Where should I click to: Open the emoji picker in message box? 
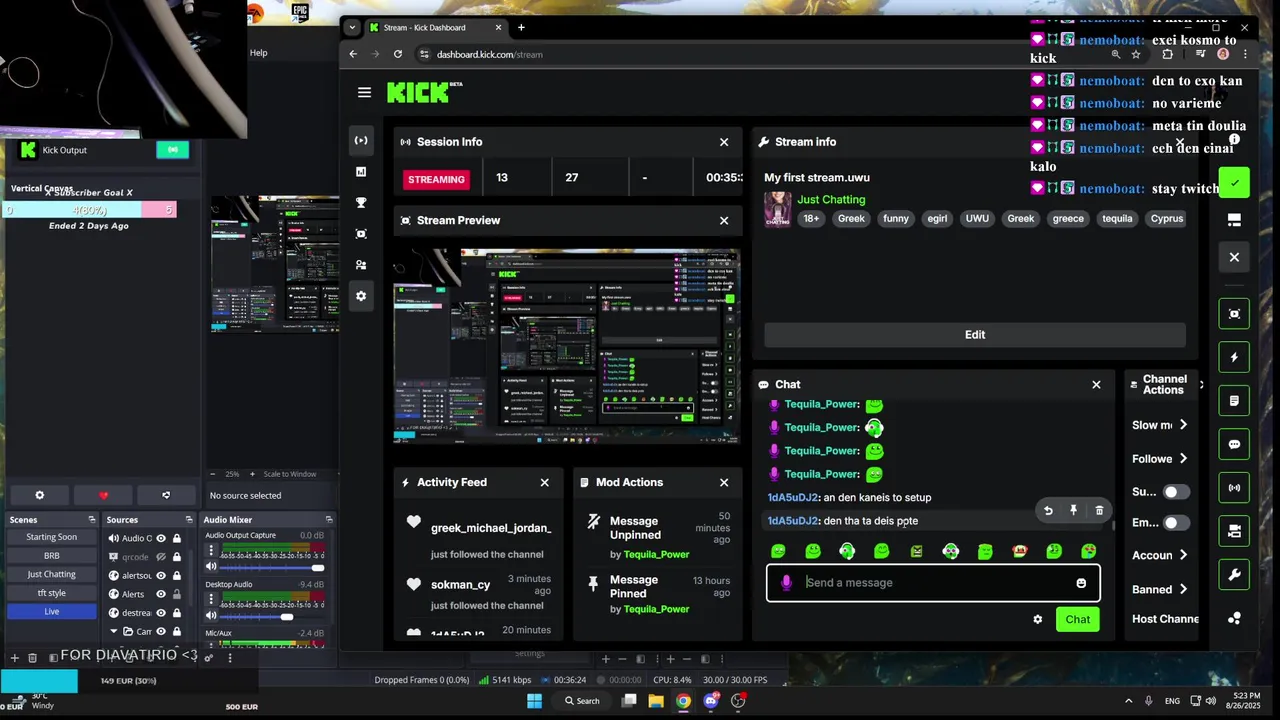1081,583
